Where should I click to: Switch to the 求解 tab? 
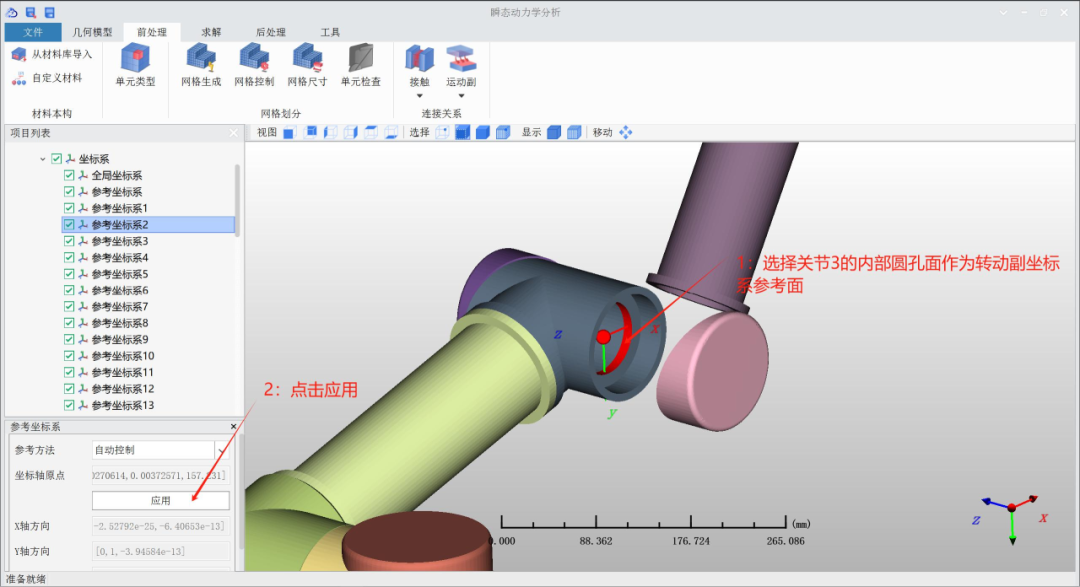[x=211, y=32]
